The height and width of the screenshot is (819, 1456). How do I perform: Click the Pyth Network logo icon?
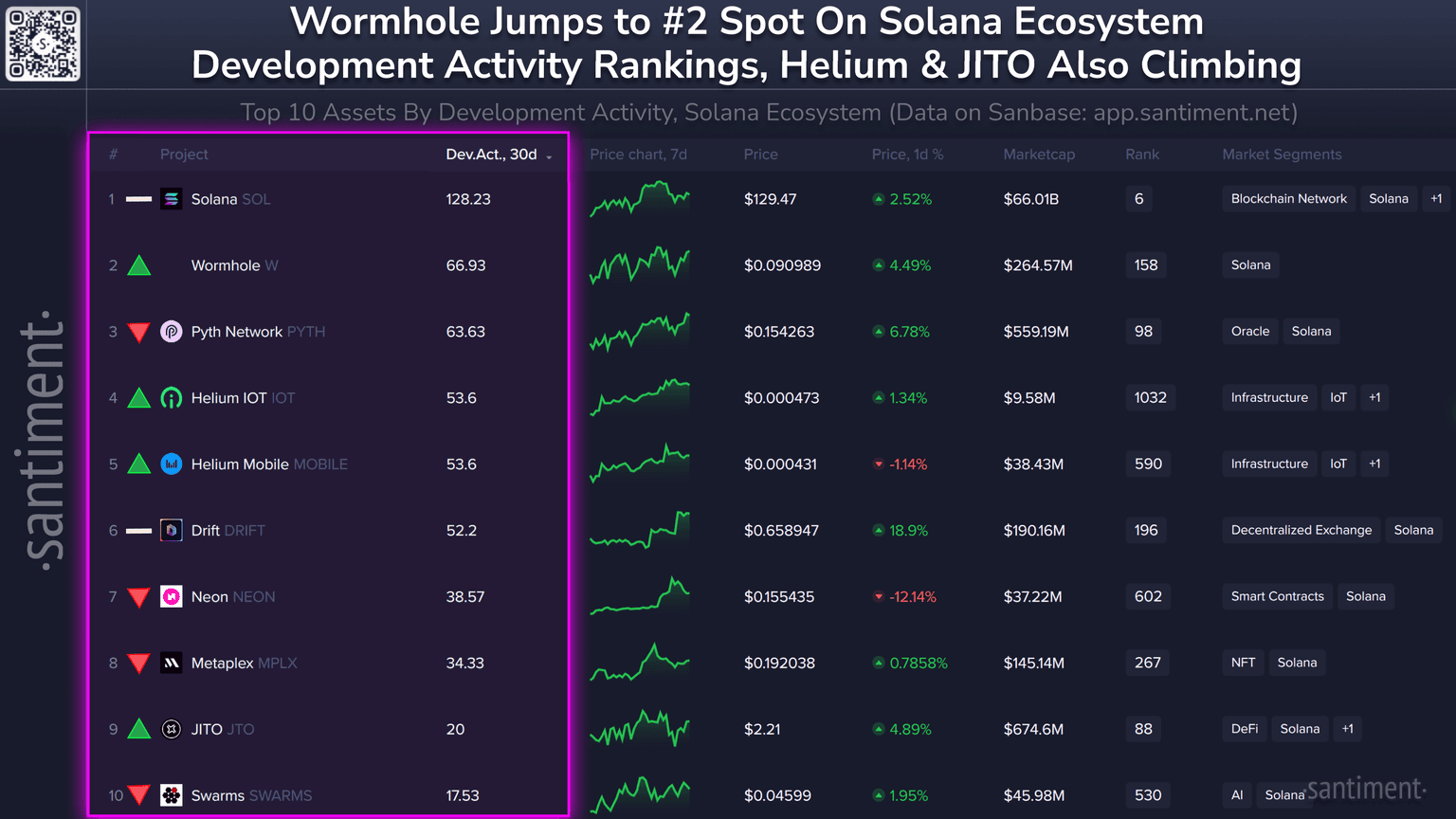[x=171, y=332]
